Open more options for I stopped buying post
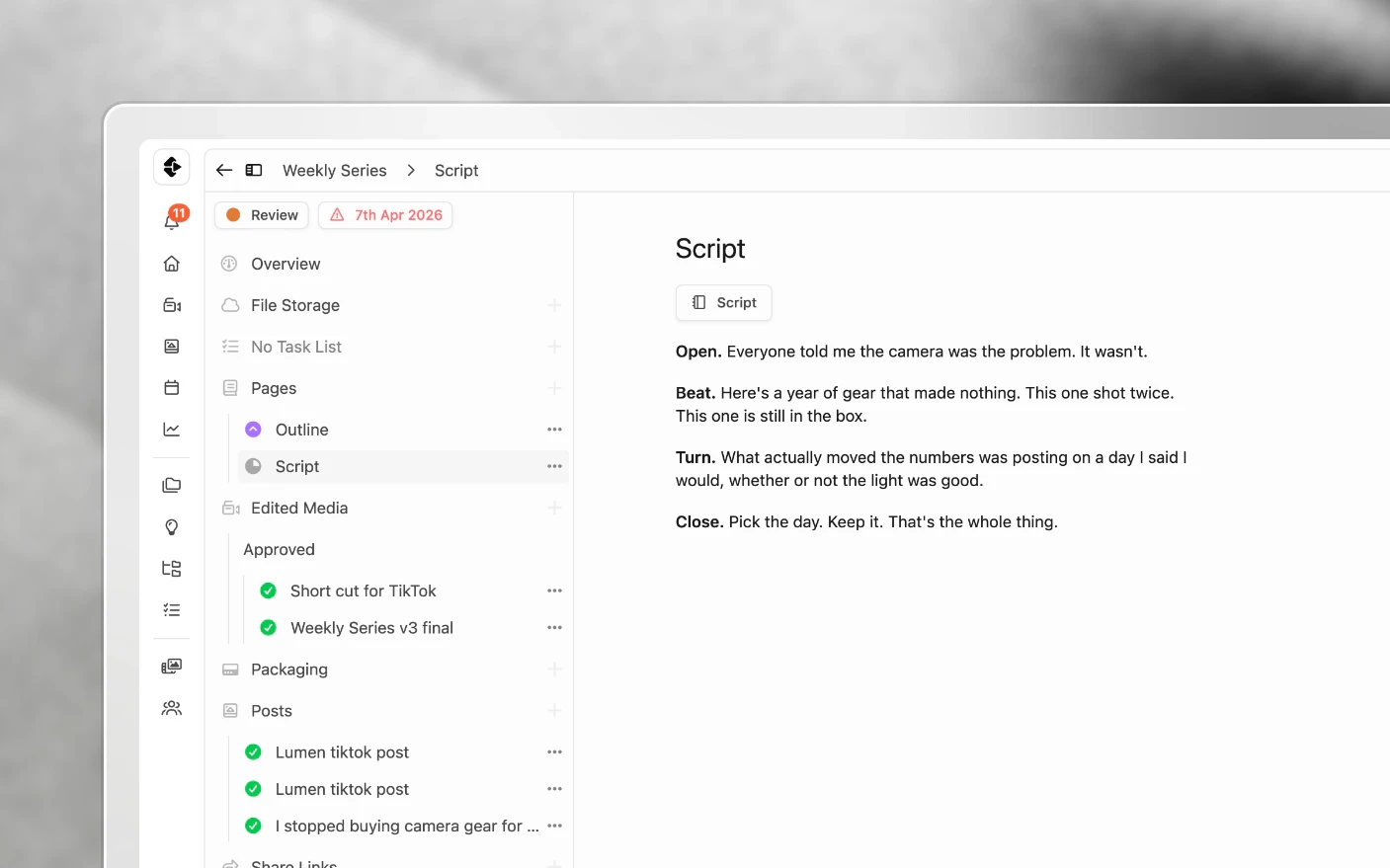This screenshot has width=1390, height=868. pos(554,826)
